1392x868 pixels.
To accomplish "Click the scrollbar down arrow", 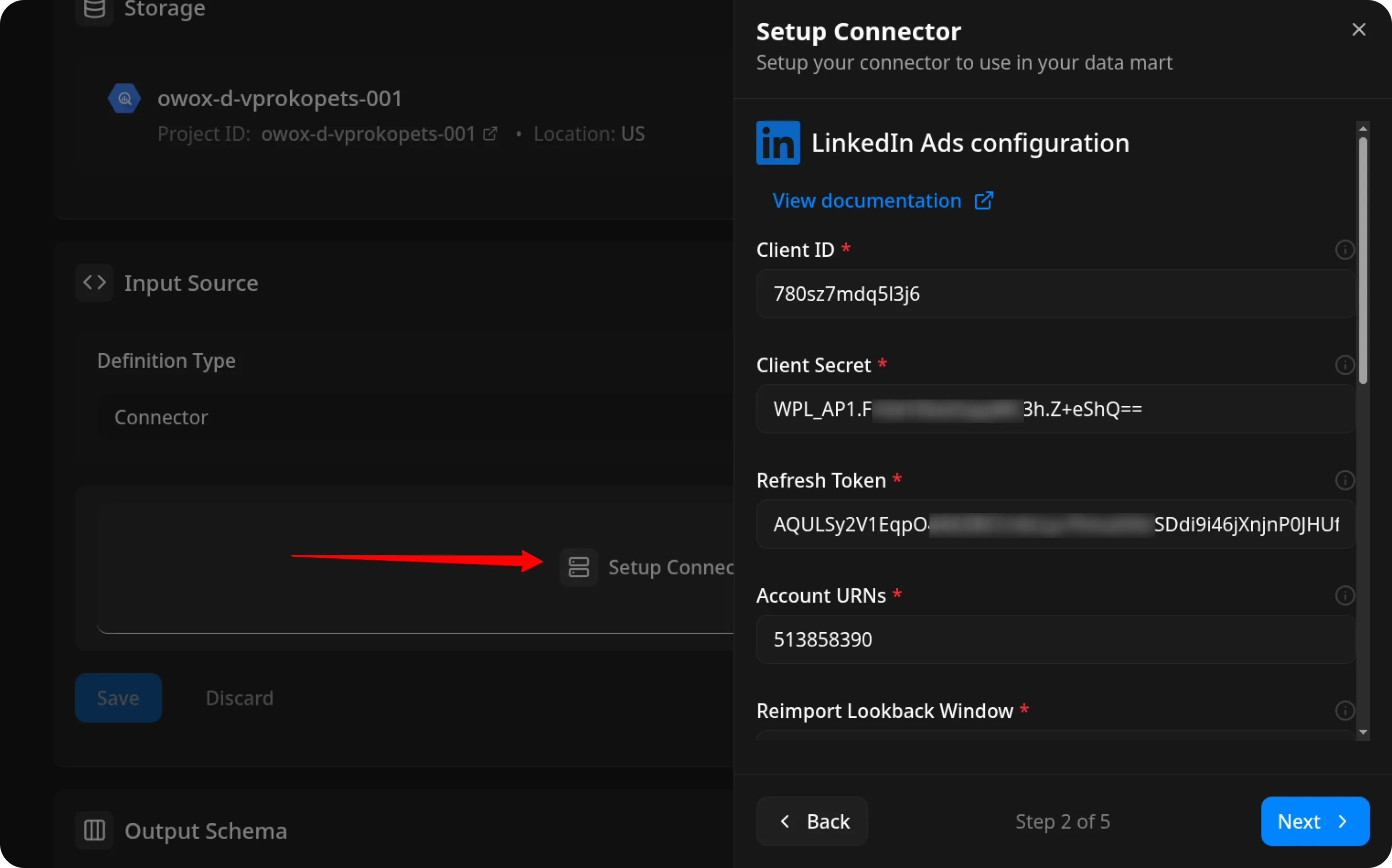I will tap(1363, 733).
